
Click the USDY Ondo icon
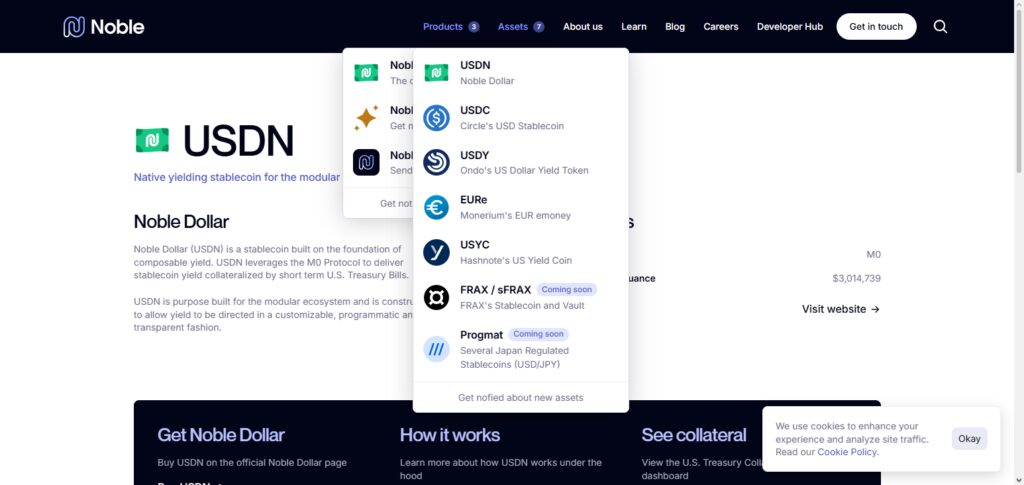point(436,163)
